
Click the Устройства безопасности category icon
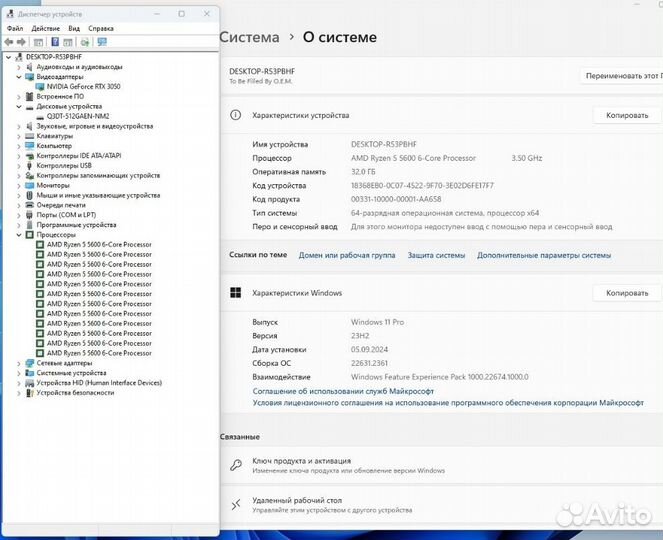tap(30, 393)
